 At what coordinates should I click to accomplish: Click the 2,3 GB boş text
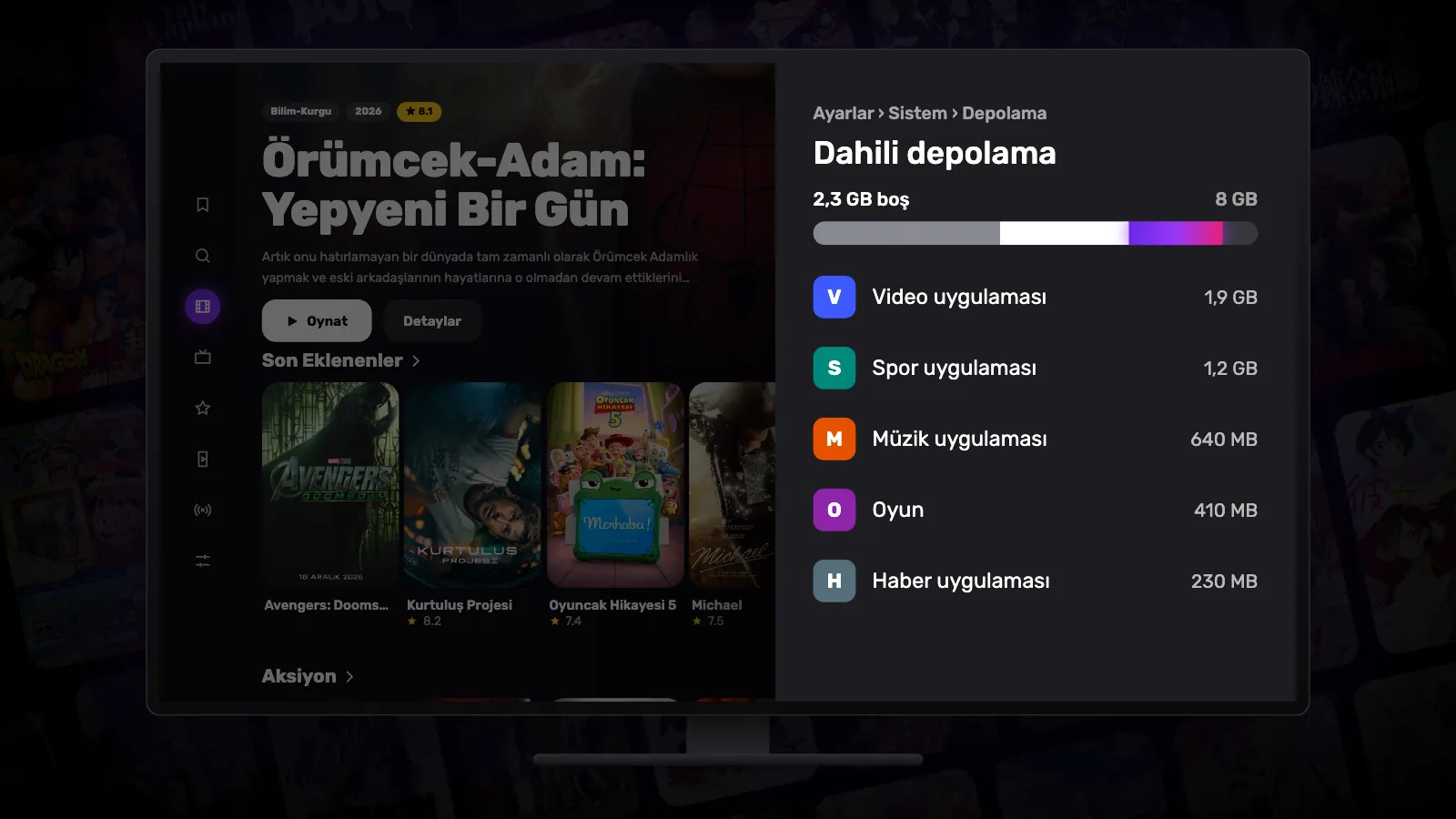point(861,199)
